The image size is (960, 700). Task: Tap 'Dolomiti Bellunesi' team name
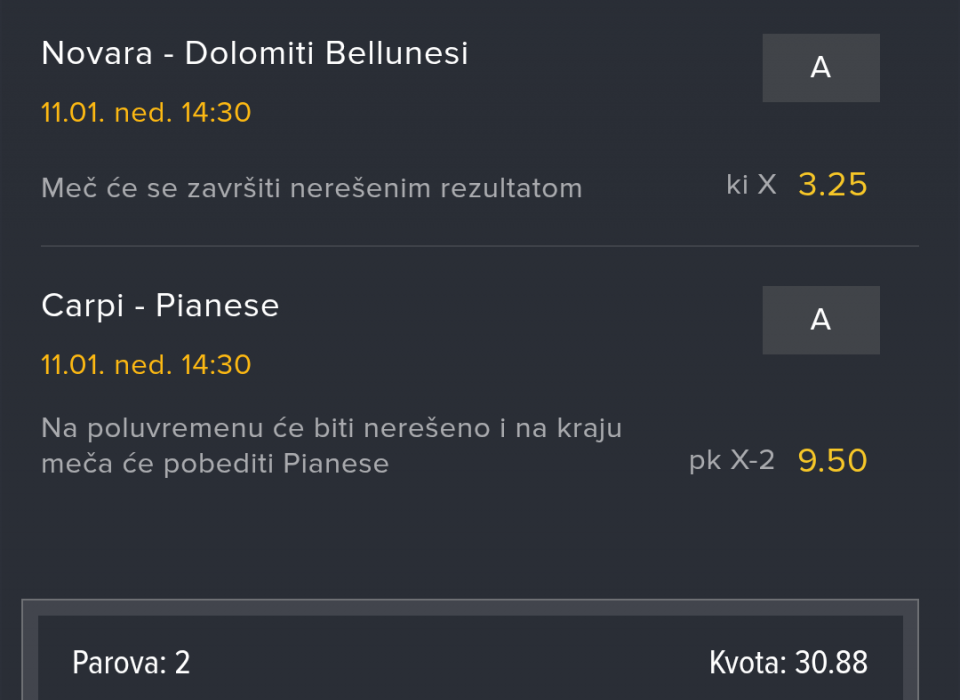coord(326,54)
